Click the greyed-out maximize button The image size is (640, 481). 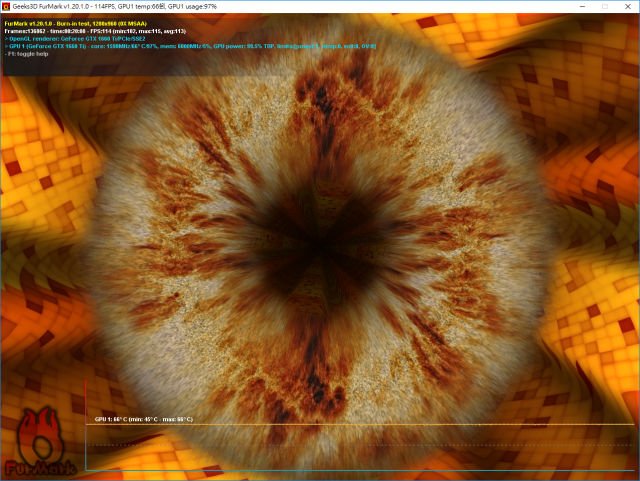pos(605,7)
